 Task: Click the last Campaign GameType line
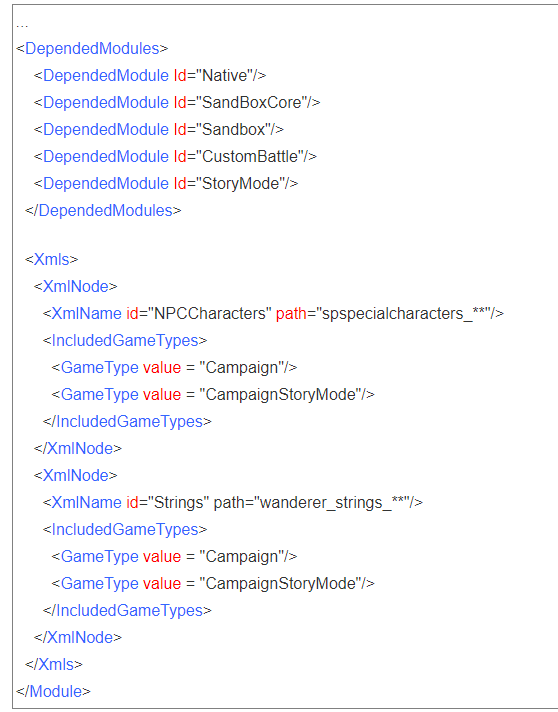(174, 557)
